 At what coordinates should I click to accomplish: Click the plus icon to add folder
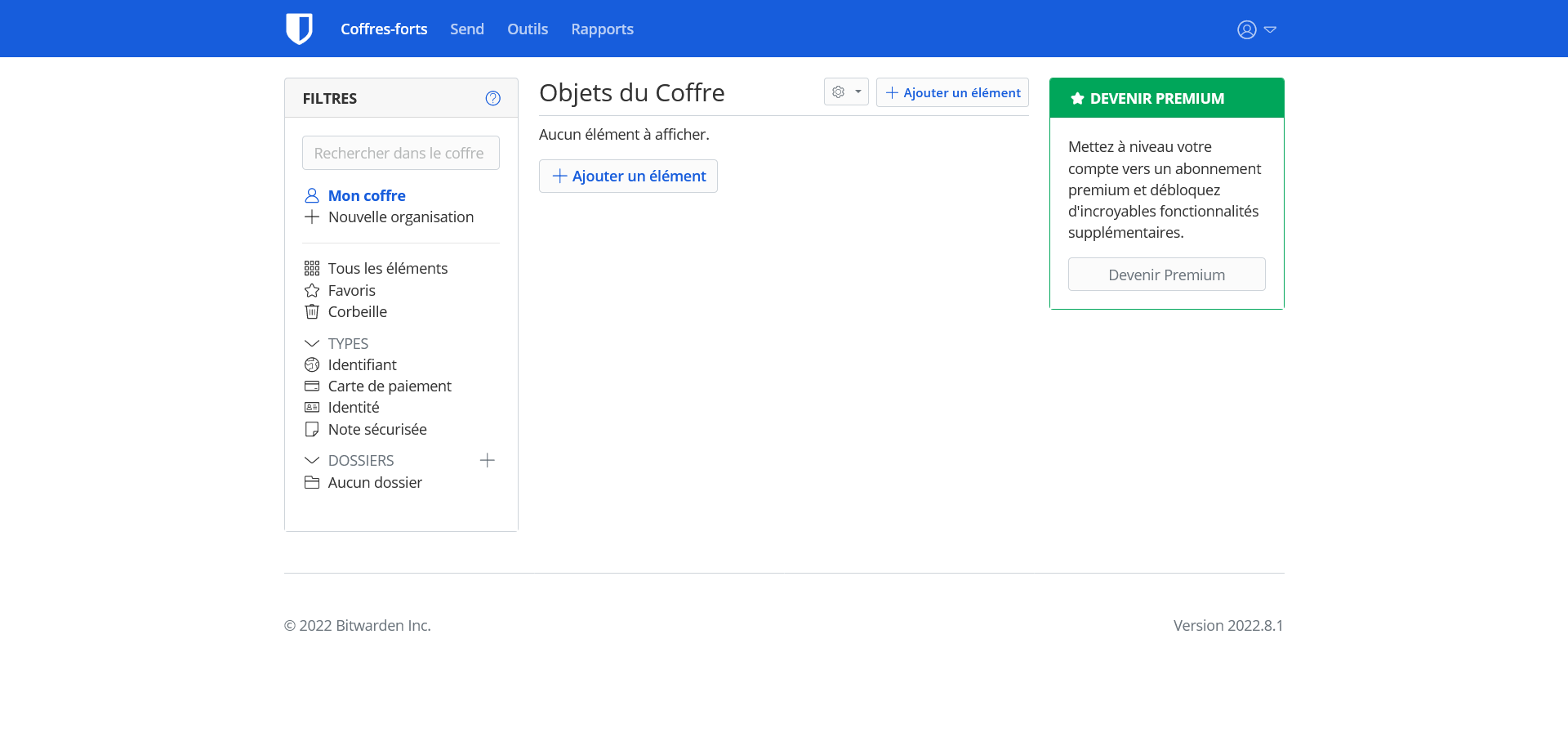tap(488, 460)
